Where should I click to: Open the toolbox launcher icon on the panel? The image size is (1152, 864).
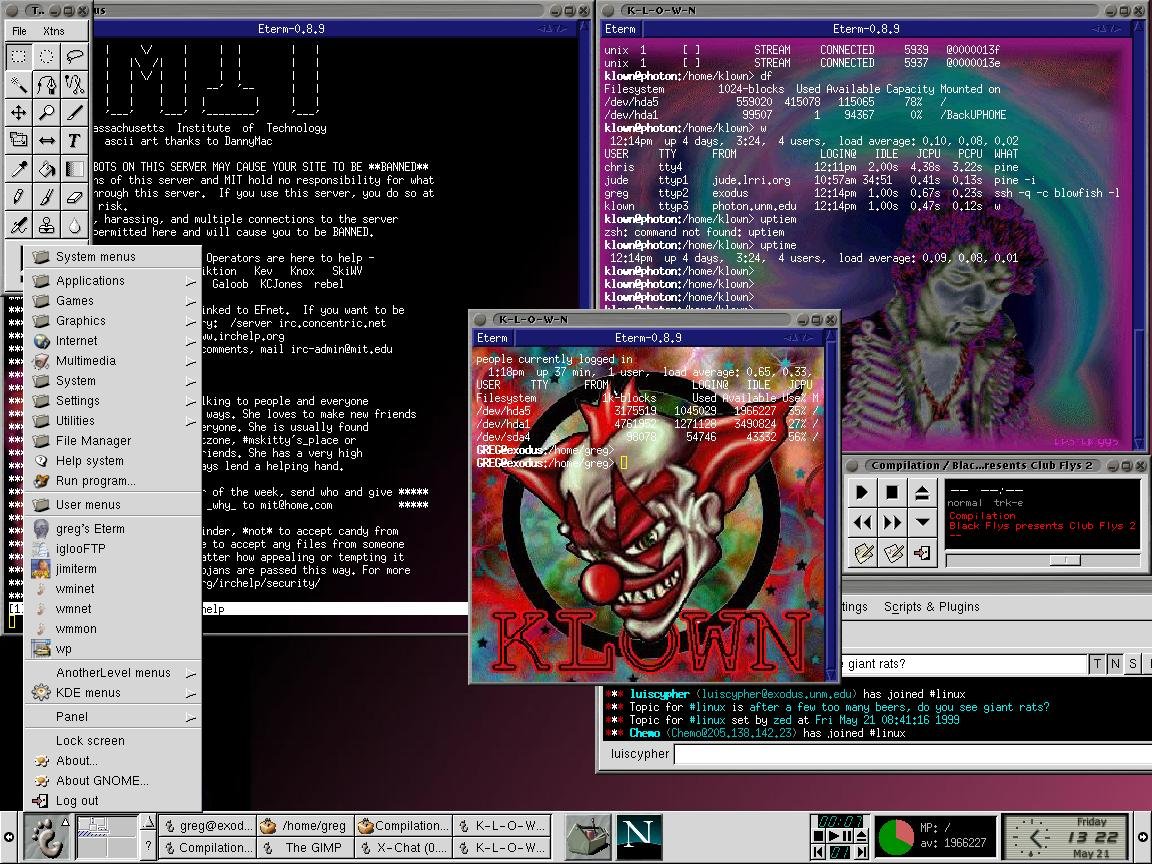[x=588, y=835]
